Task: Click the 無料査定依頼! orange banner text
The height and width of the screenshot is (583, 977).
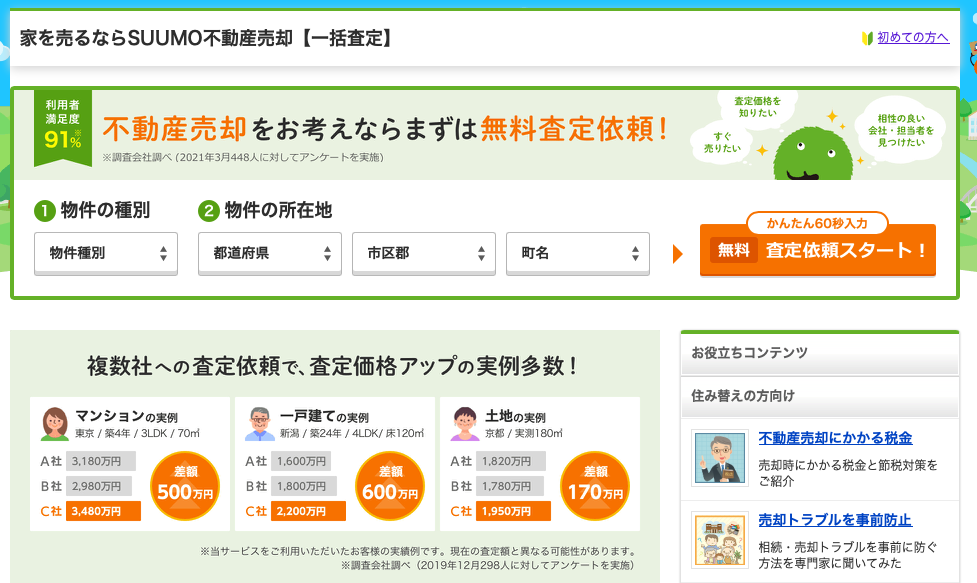Action: 573,129
